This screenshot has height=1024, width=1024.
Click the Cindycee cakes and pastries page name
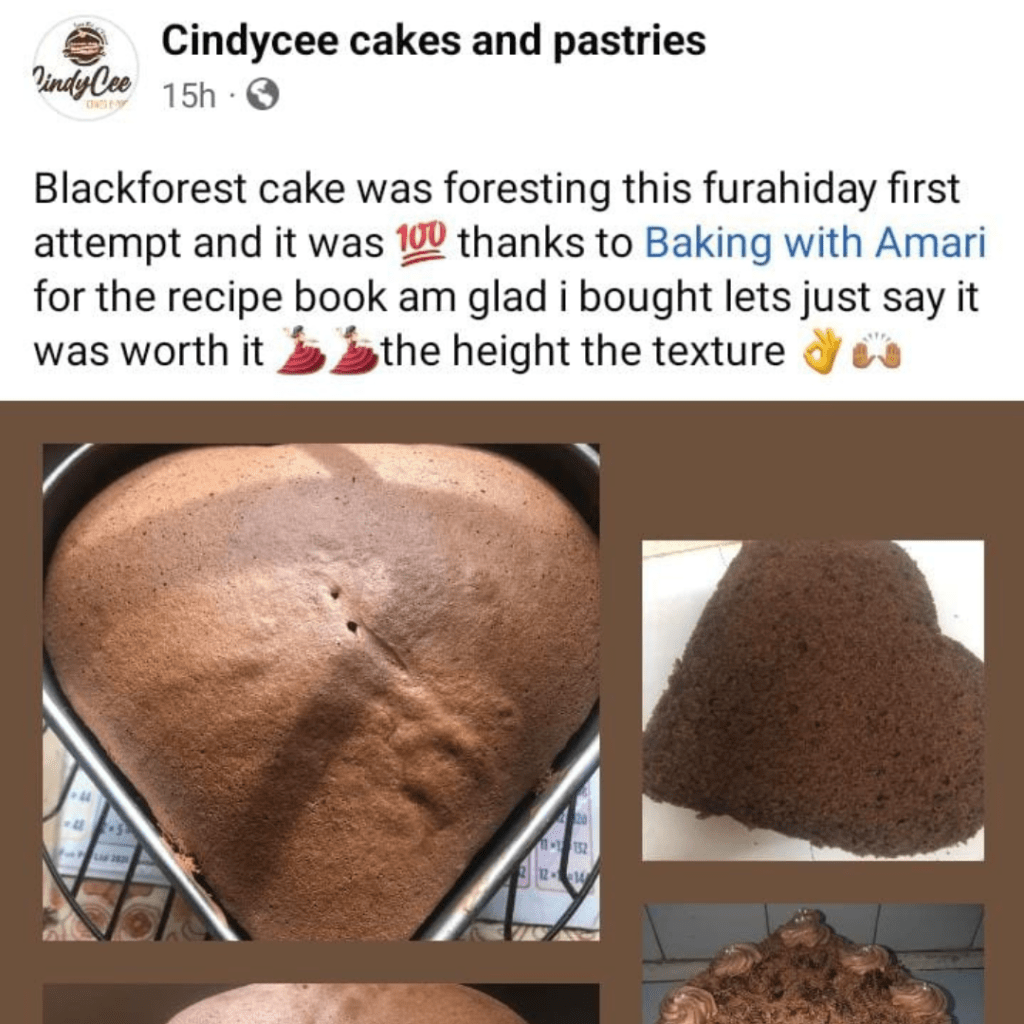click(433, 40)
